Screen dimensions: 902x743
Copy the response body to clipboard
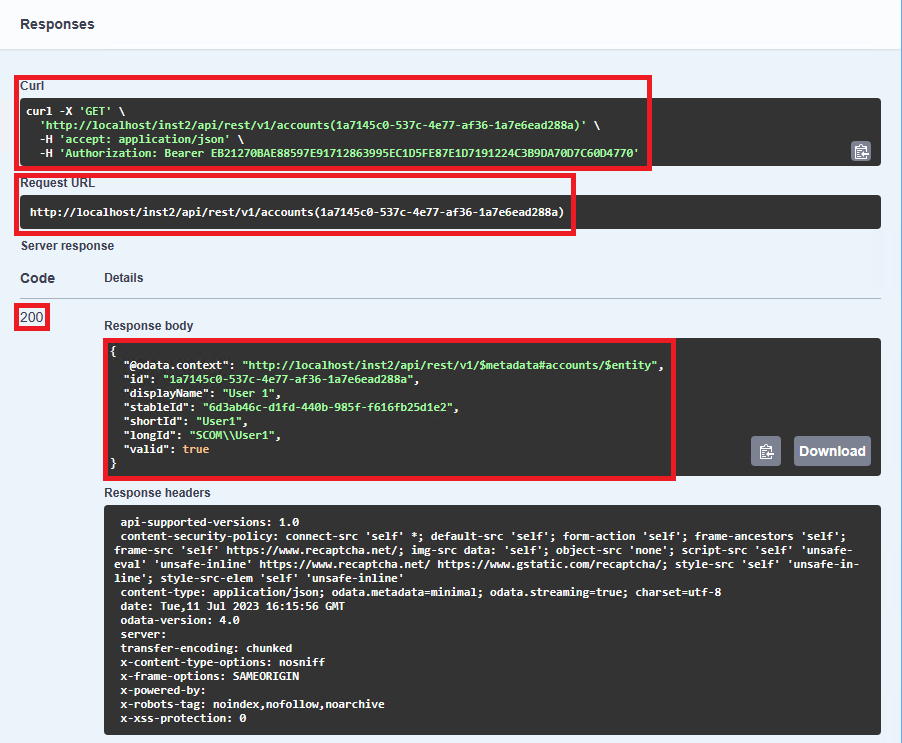(765, 451)
